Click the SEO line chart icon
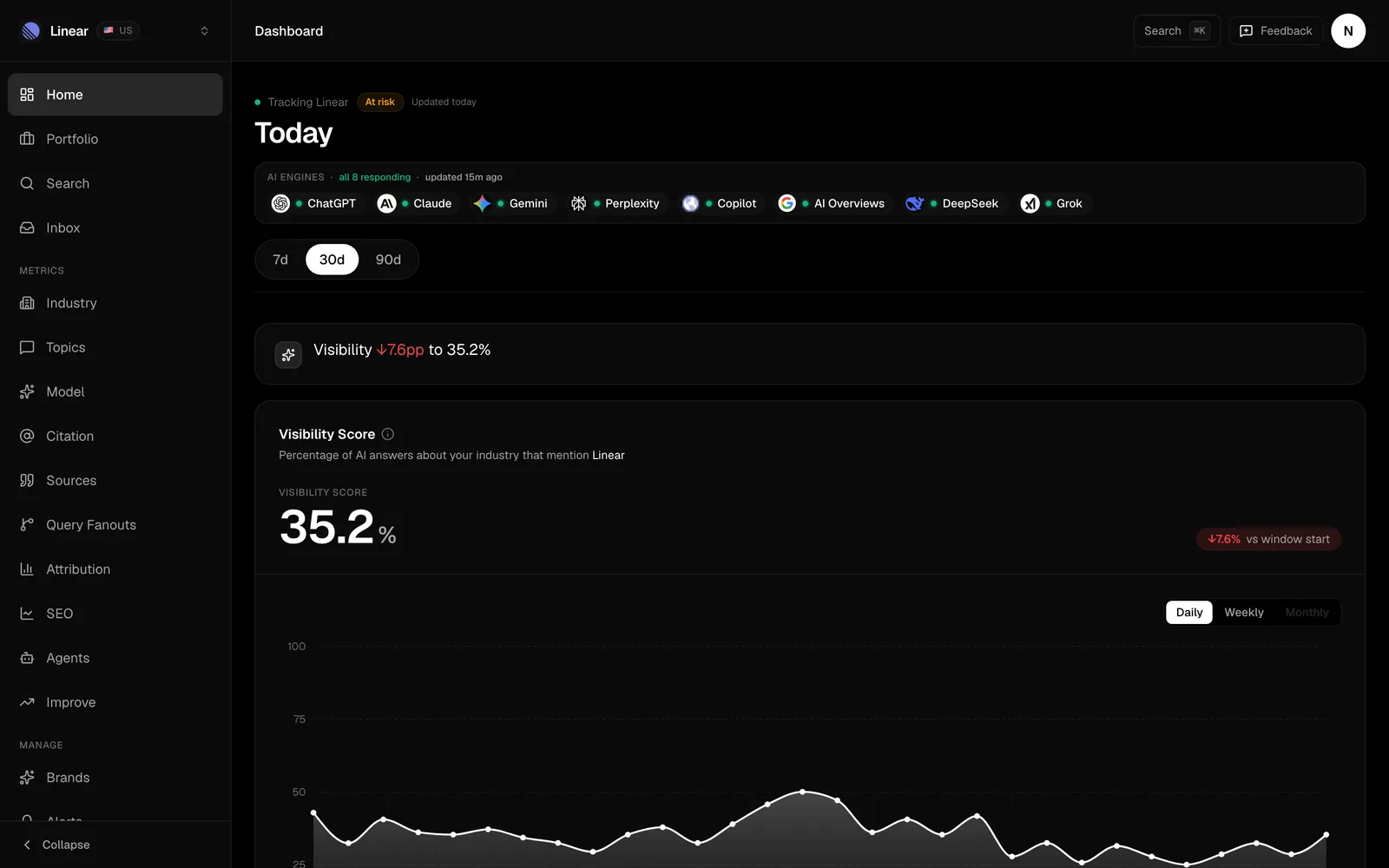This screenshot has width=1389, height=868. [x=27, y=613]
